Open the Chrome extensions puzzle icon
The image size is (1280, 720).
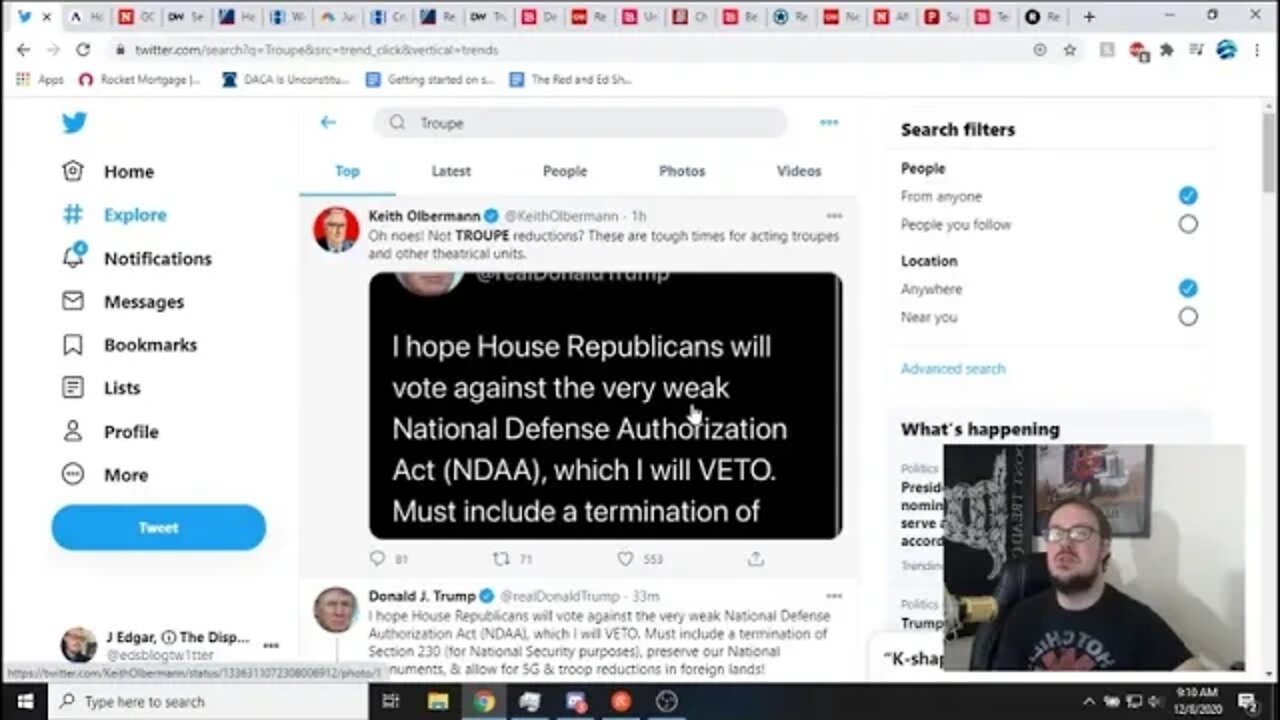click(1166, 49)
